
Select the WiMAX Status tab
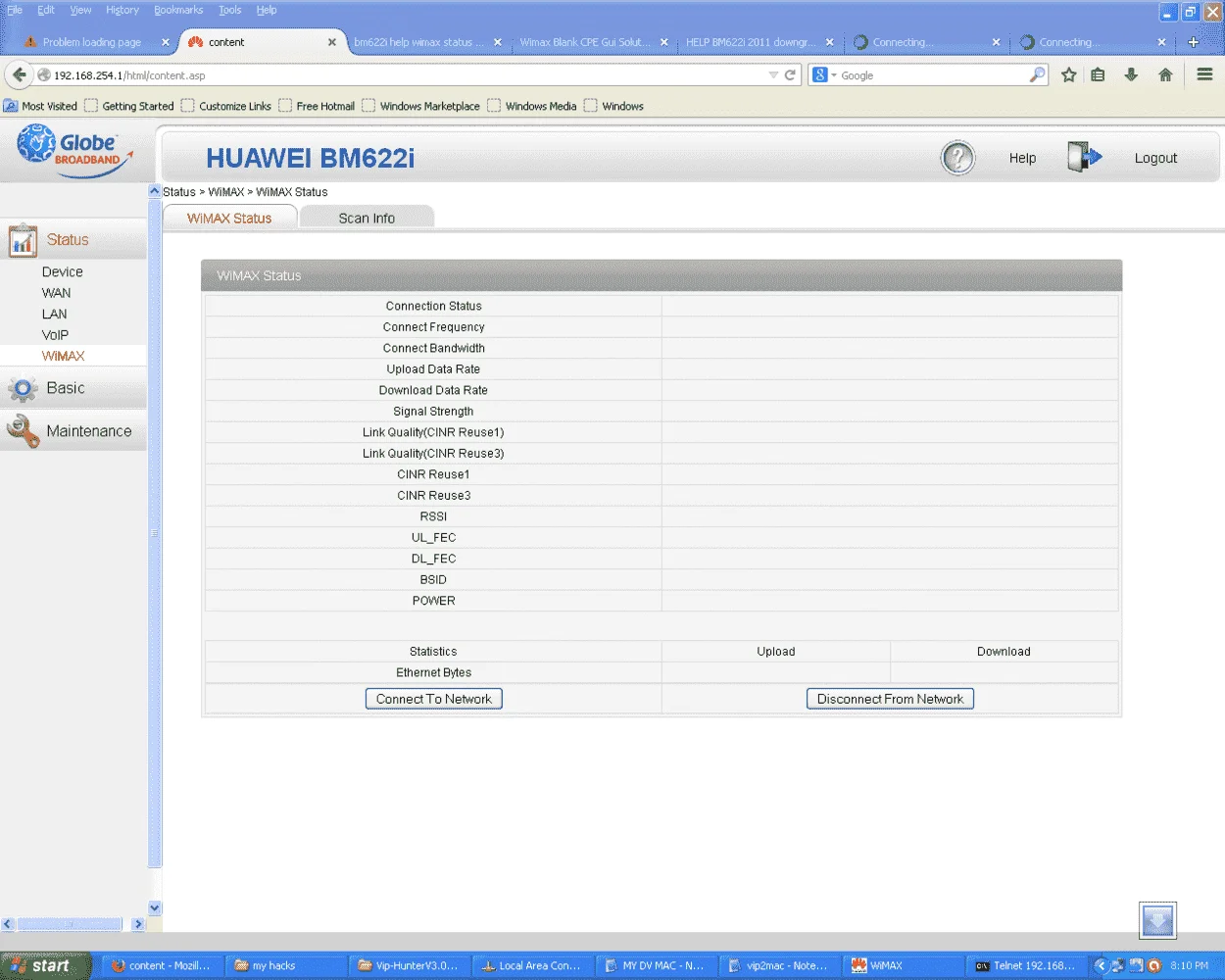click(229, 218)
